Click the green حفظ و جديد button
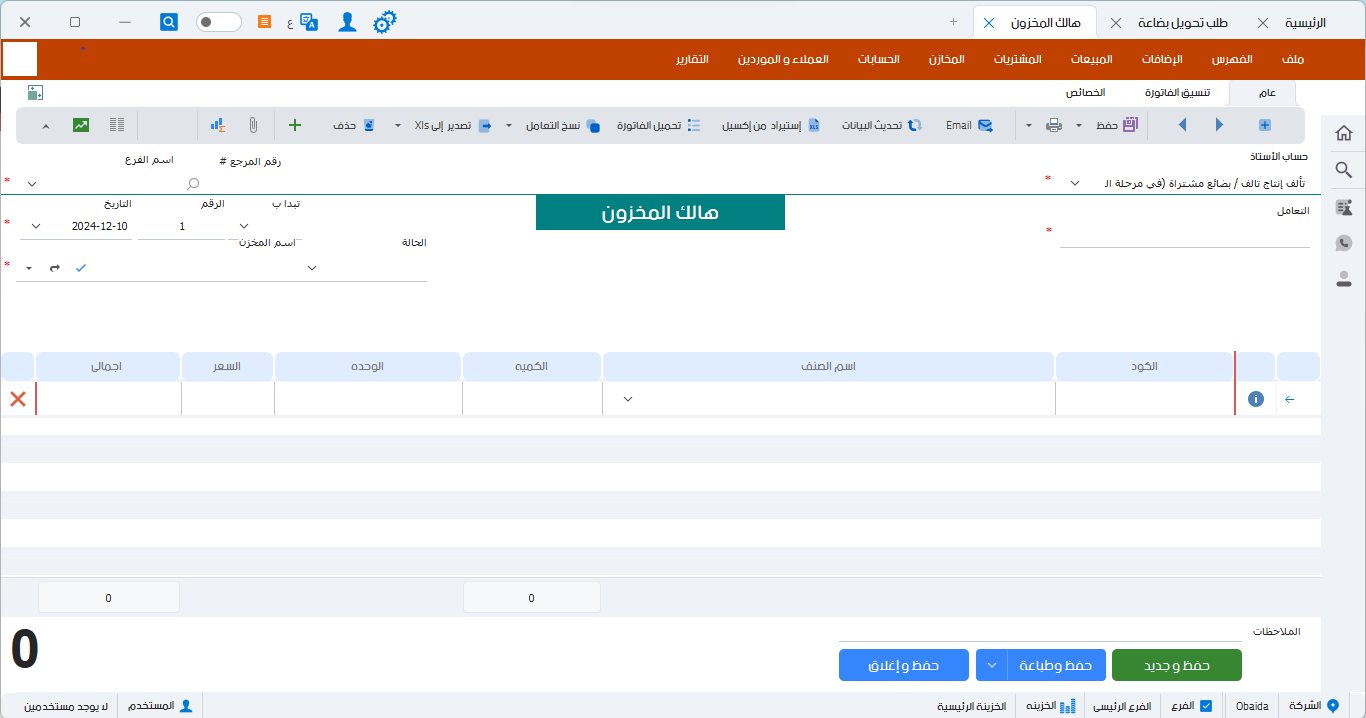 1176,665
